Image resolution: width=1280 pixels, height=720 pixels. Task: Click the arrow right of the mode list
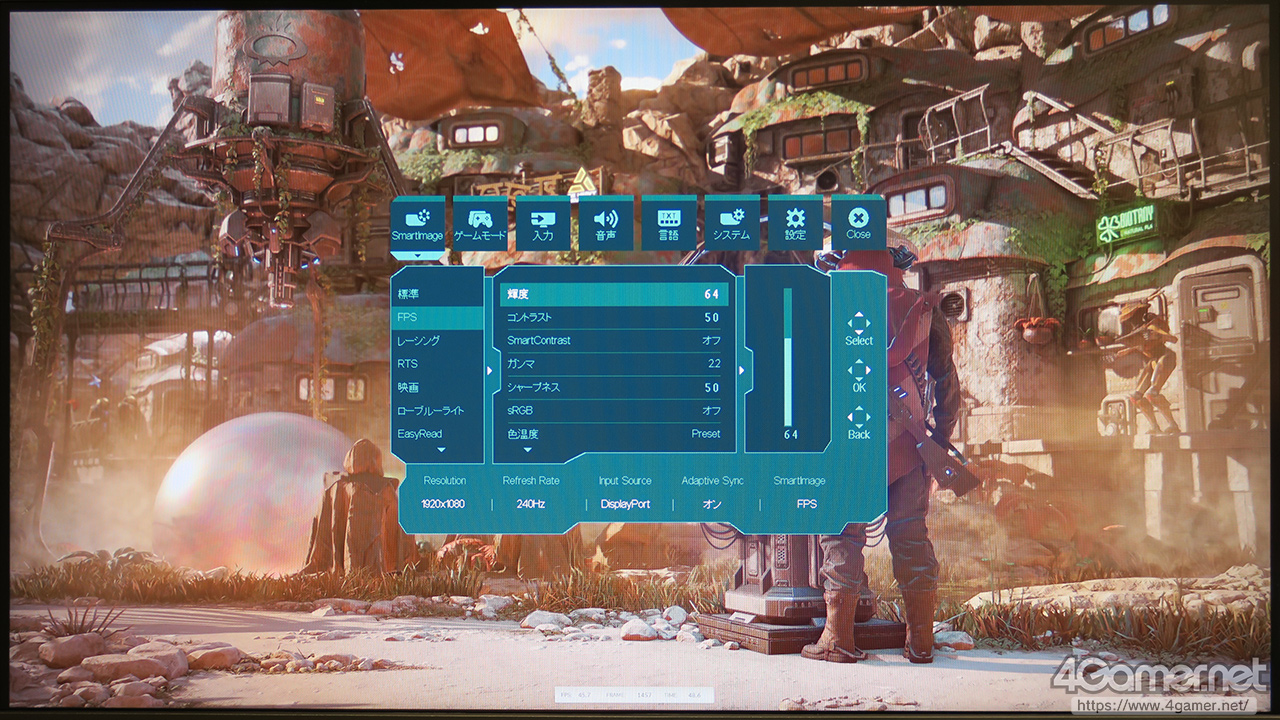(489, 370)
